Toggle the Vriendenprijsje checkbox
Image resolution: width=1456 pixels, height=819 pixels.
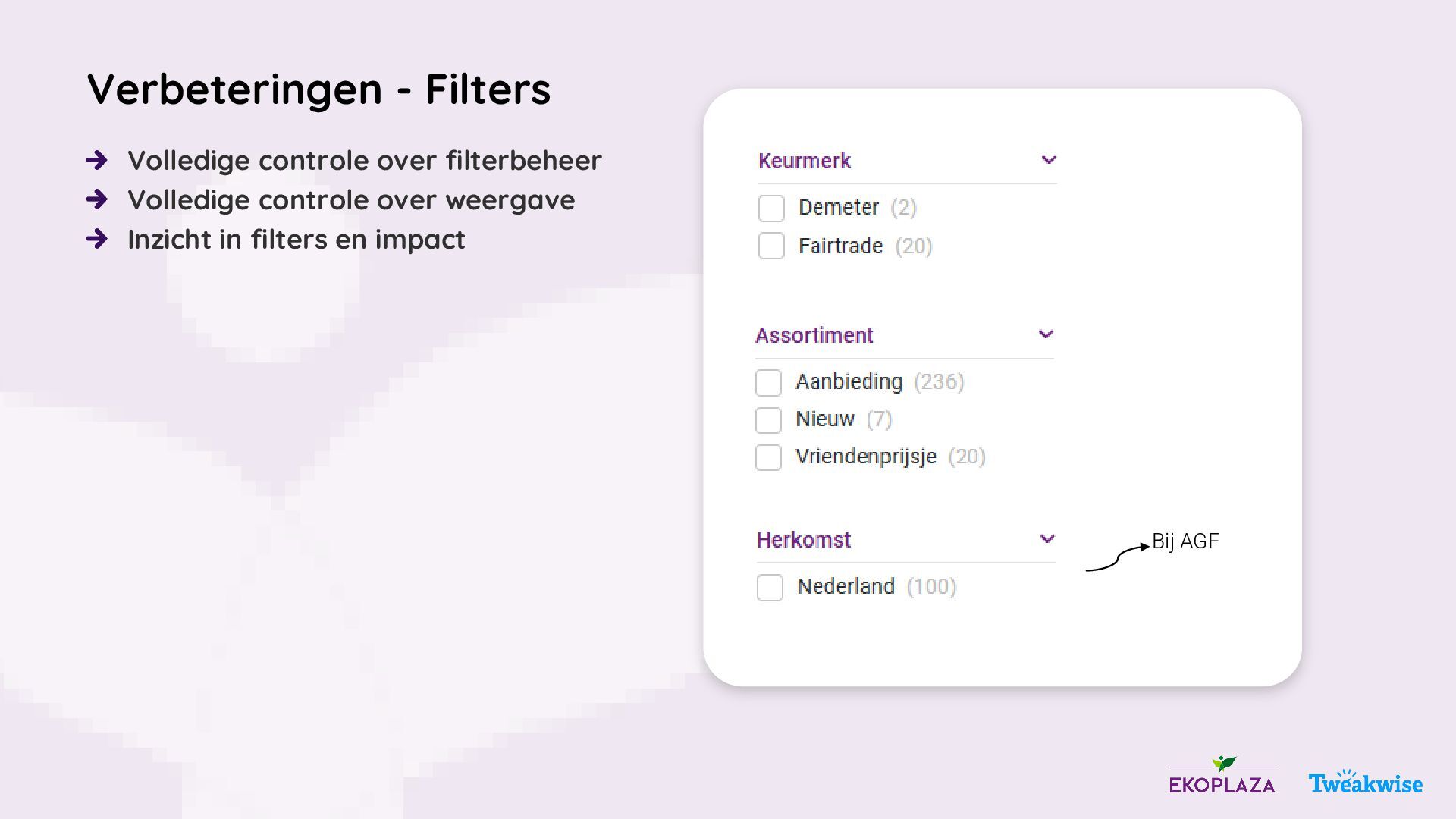[768, 457]
